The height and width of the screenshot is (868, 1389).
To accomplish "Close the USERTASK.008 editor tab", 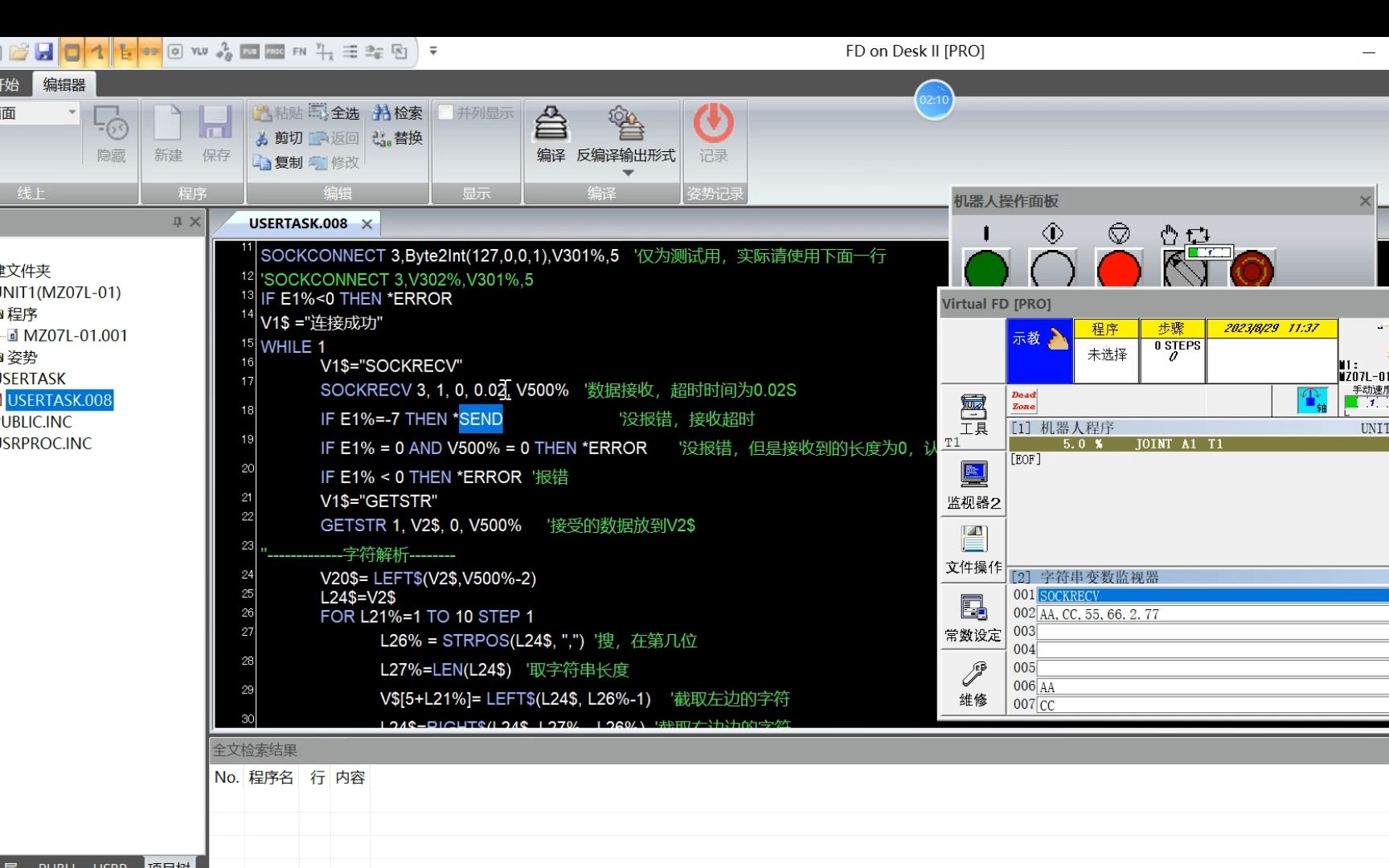I will (367, 224).
